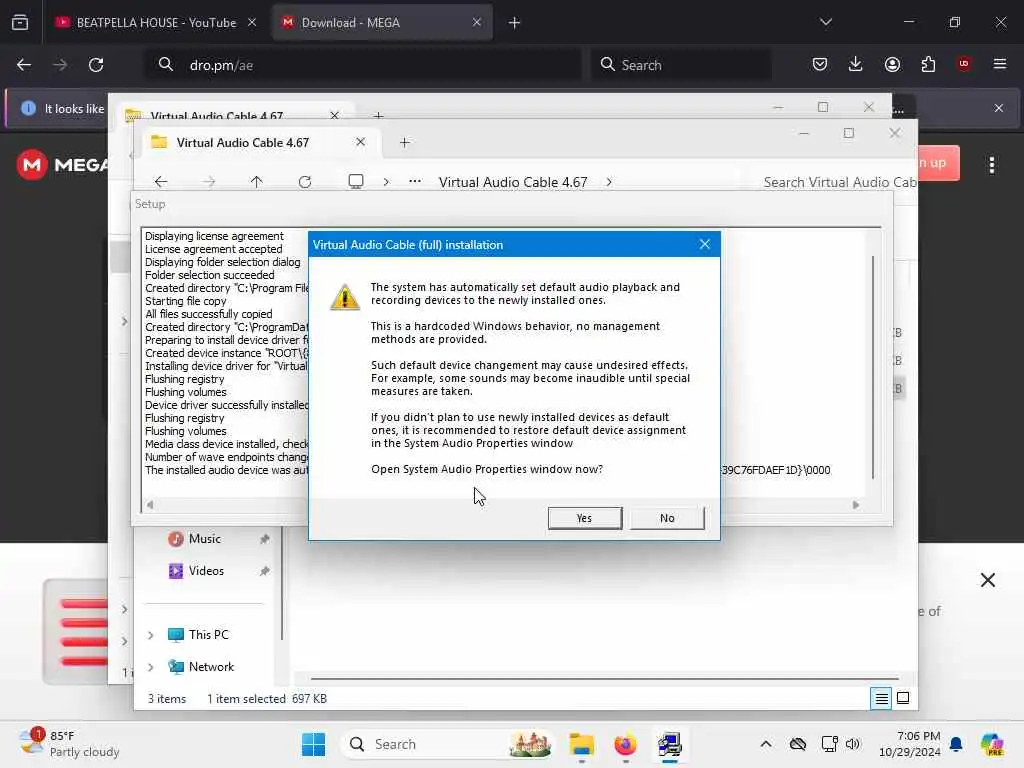The height and width of the screenshot is (768, 1024).
Task: Click the MEGA logo
Action: [x=62, y=164]
